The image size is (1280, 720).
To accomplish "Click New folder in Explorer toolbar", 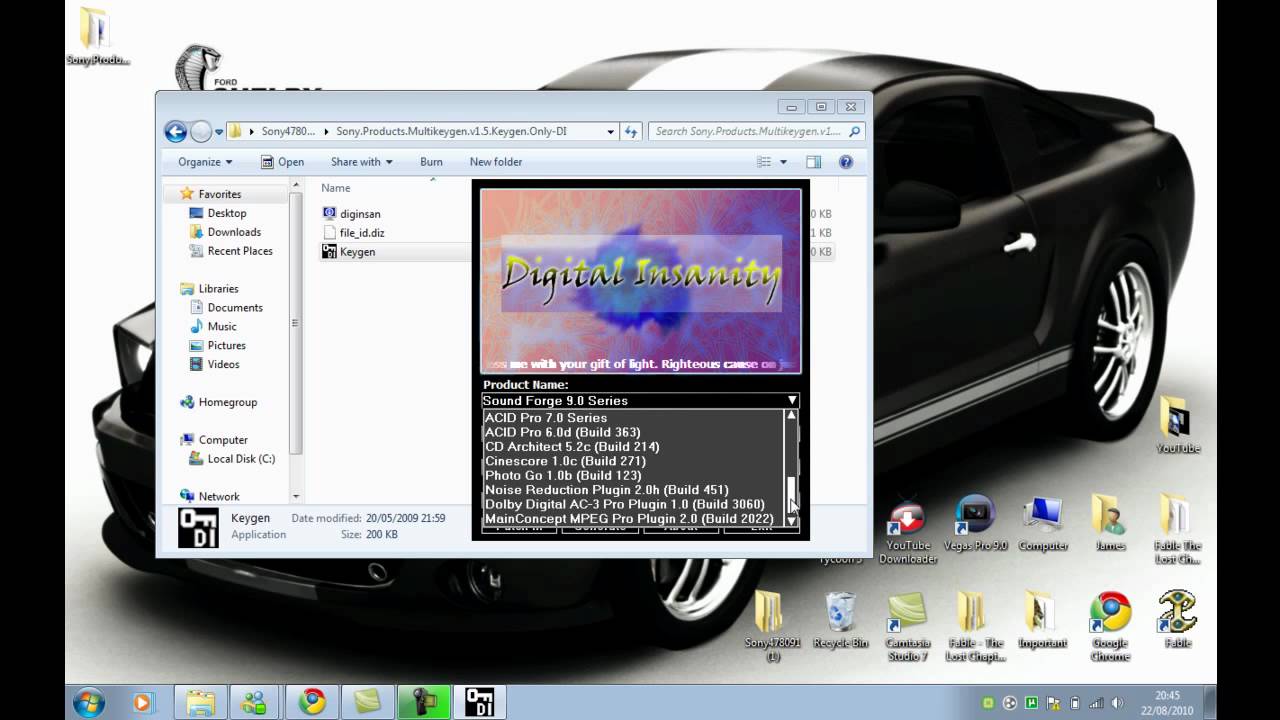I will coord(496,162).
